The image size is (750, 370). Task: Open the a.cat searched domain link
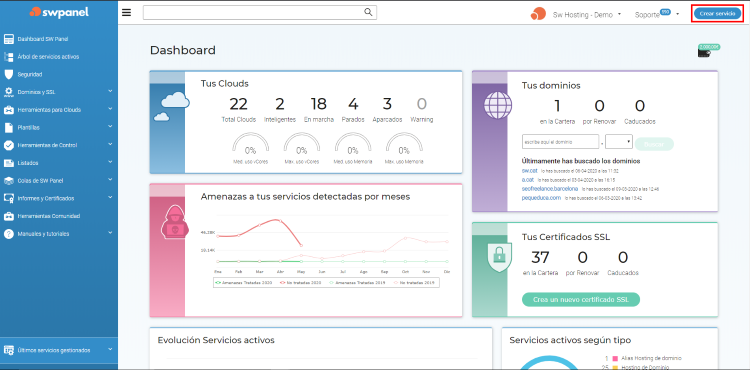coord(528,179)
